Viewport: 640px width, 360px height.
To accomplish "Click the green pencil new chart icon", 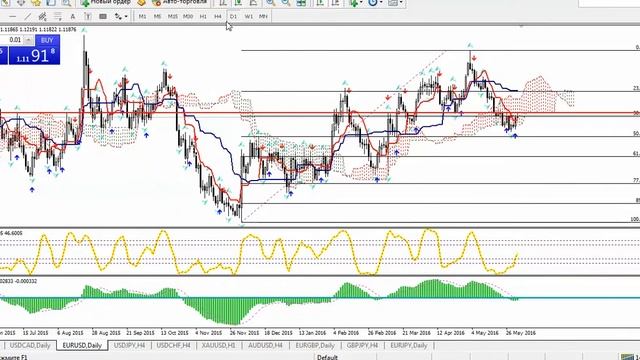I will point(6,2).
